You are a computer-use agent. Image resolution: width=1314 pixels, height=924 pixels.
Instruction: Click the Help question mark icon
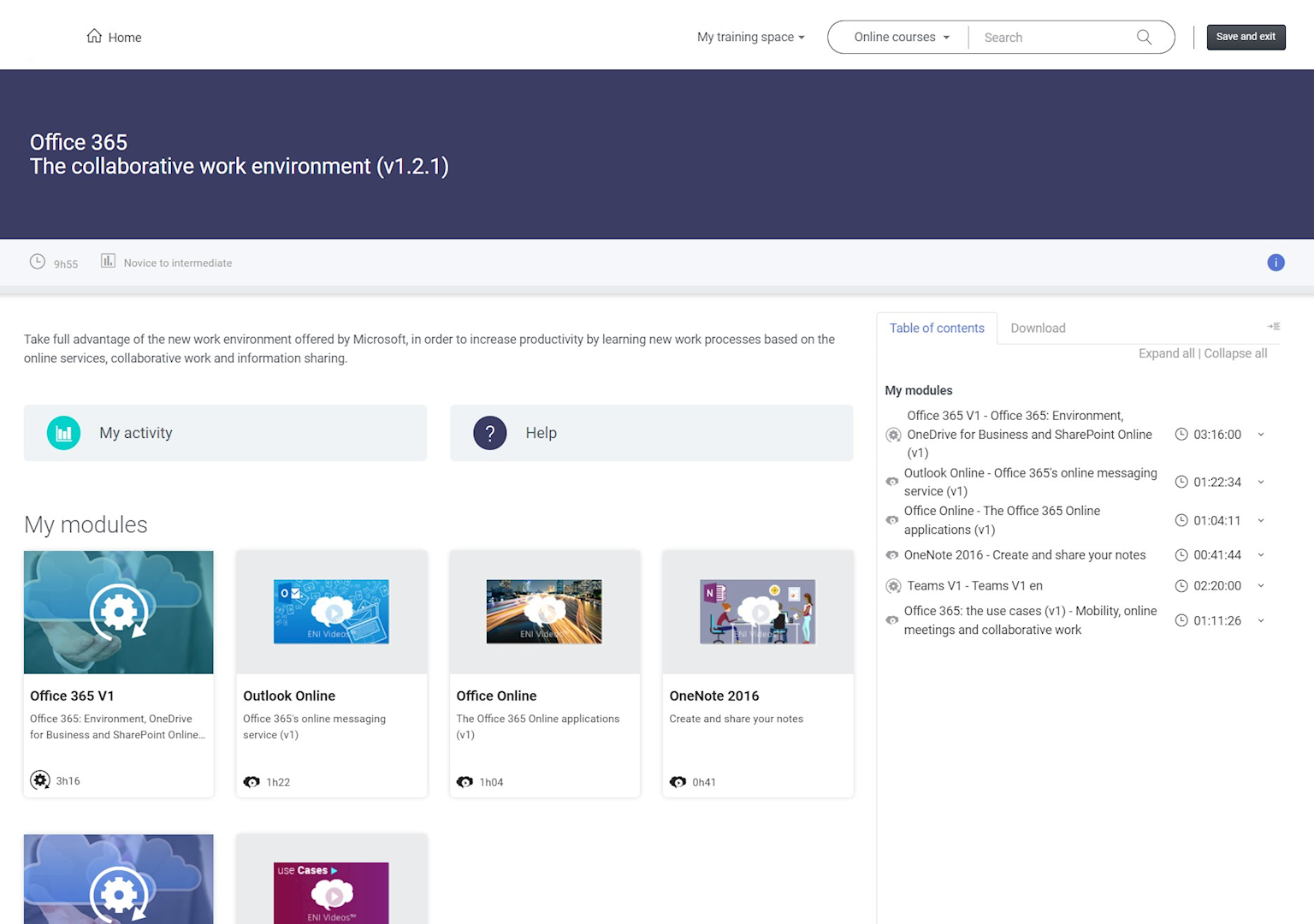(490, 433)
